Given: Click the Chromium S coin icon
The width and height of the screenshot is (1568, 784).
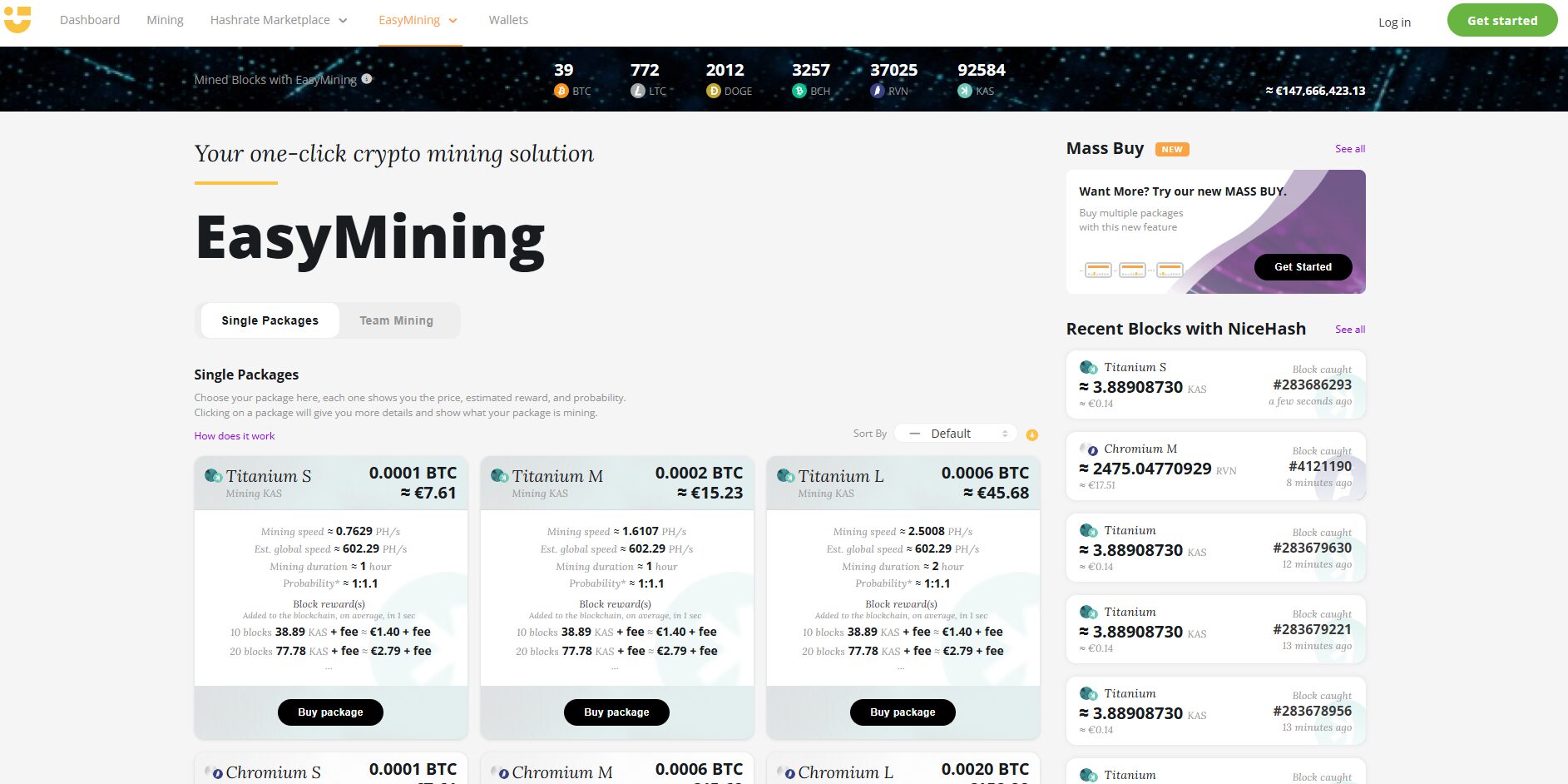Looking at the screenshot, I should 216,772.
